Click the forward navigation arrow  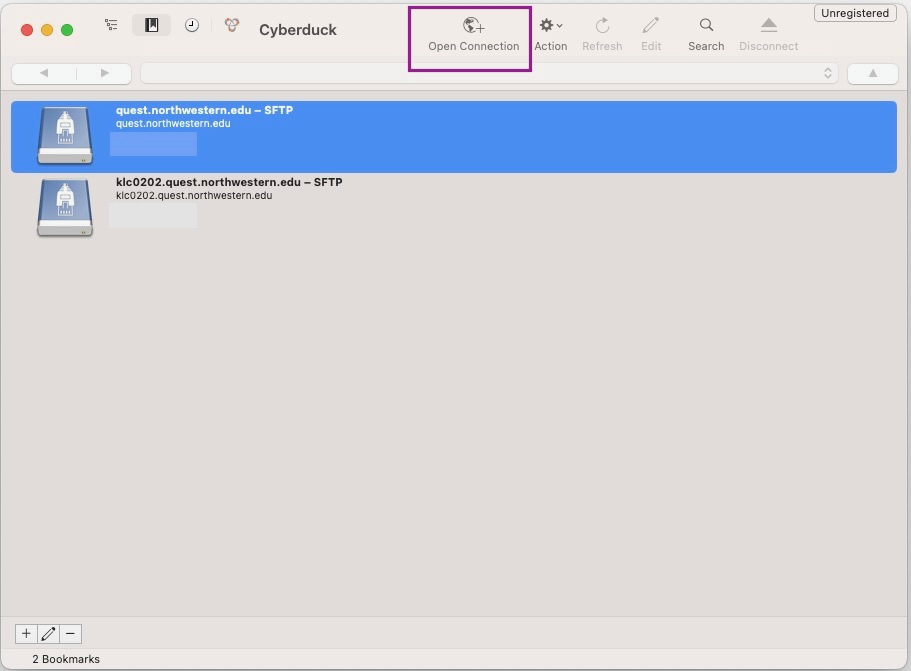[103, 72]
